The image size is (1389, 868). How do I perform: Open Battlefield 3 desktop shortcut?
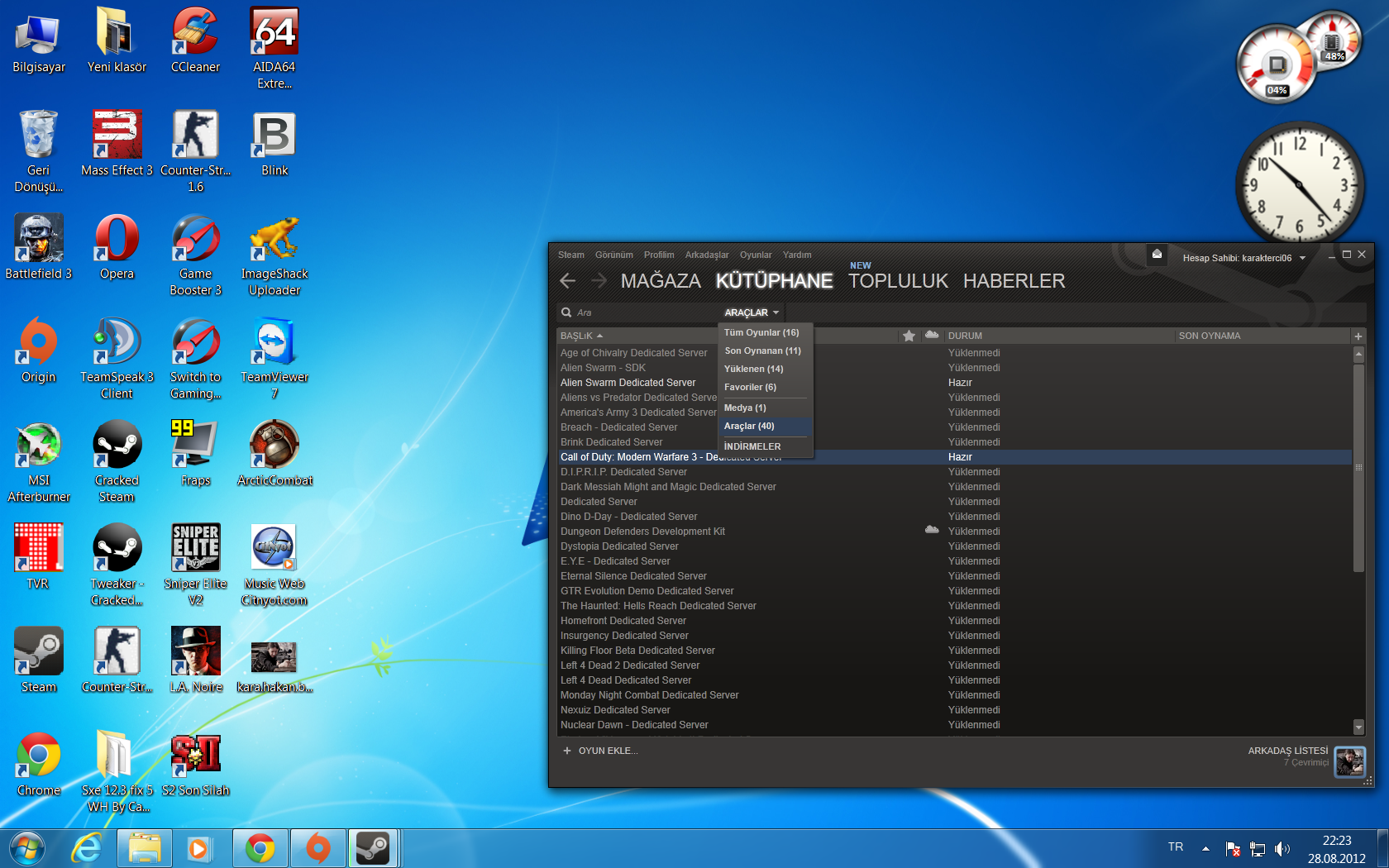[39, 246]
